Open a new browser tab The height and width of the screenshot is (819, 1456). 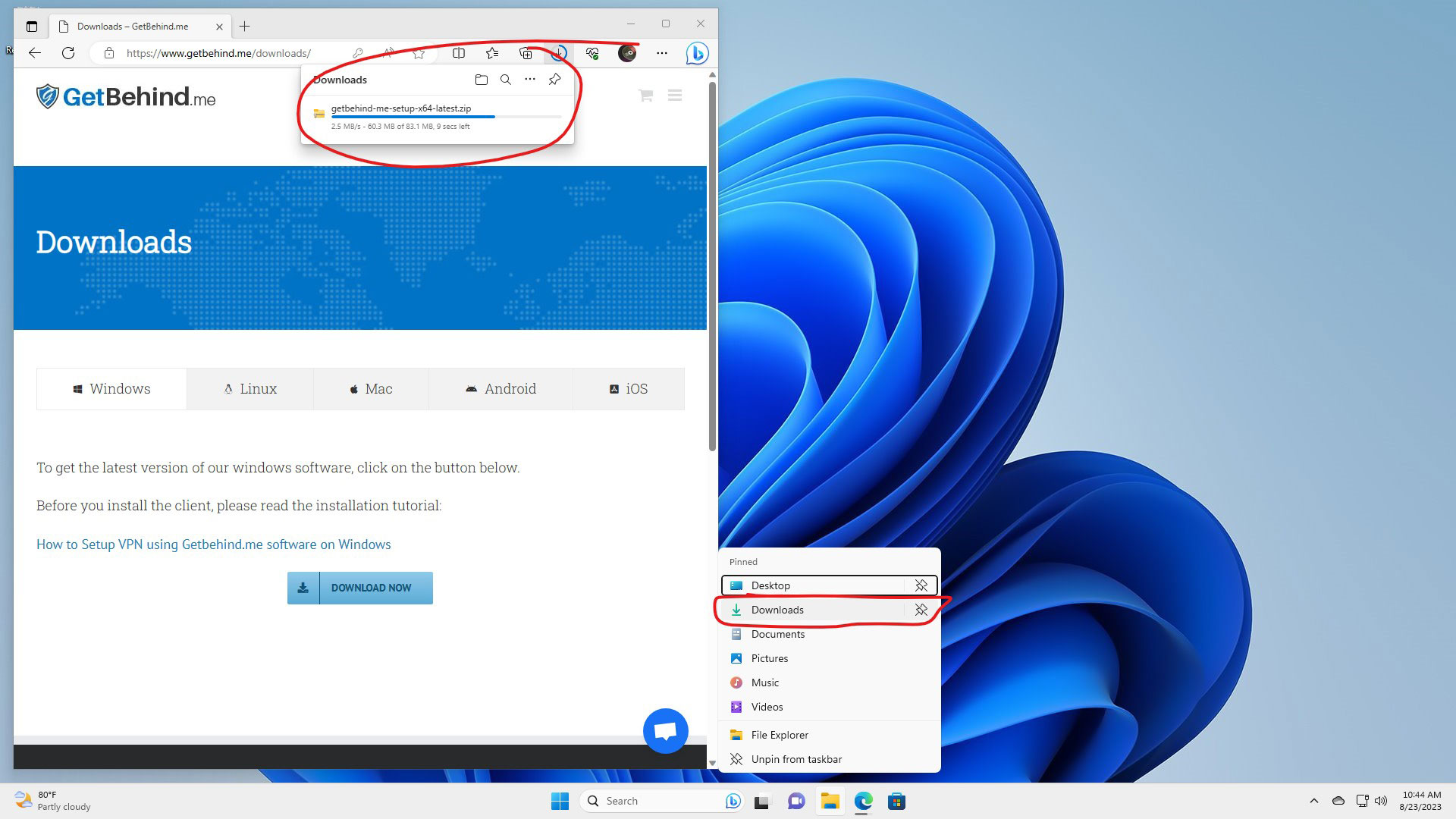pyautogui.click(x=244, y=27)
